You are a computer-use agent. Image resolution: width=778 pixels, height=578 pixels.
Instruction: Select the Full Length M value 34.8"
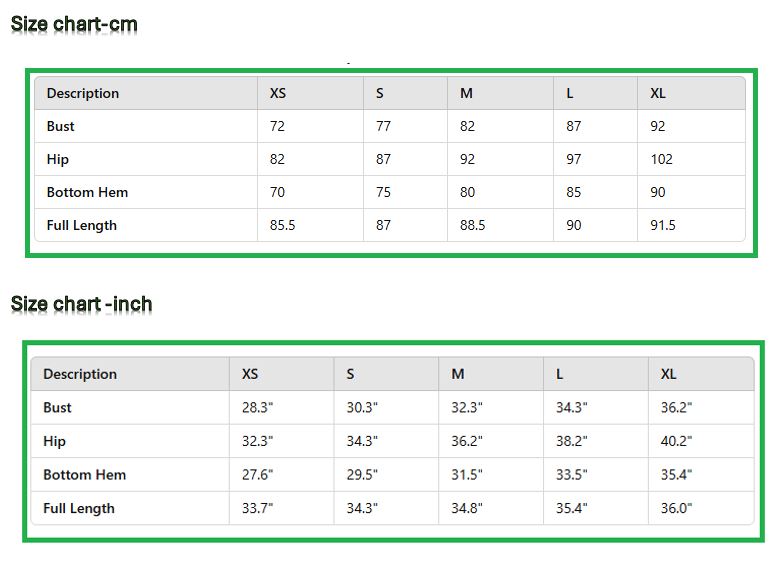(467, 509)
